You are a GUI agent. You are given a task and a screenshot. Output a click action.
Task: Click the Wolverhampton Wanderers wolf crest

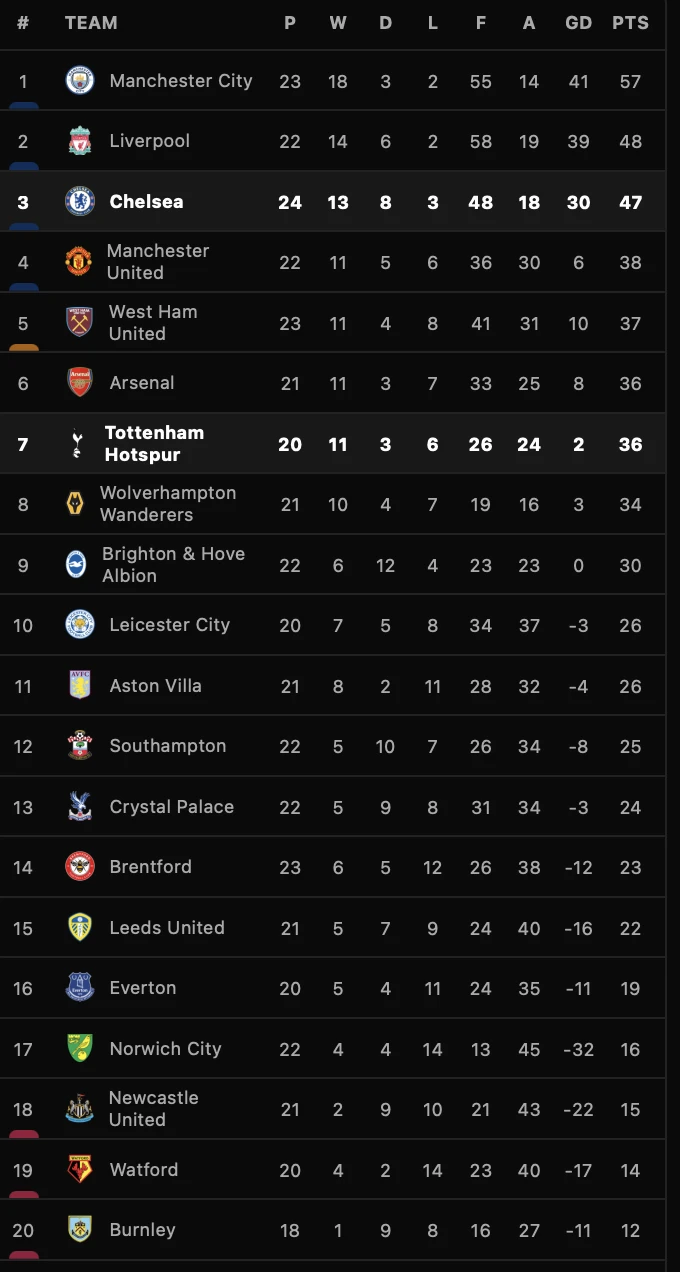coord(75,504)
